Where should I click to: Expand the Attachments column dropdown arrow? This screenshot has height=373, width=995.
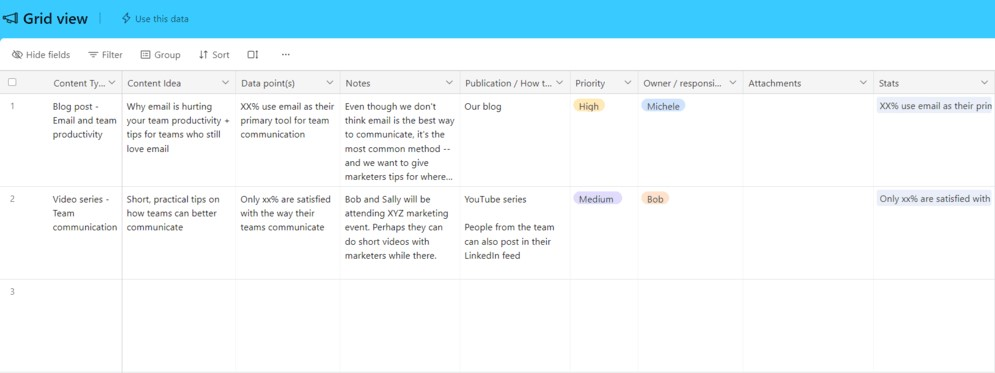point(863,83)
